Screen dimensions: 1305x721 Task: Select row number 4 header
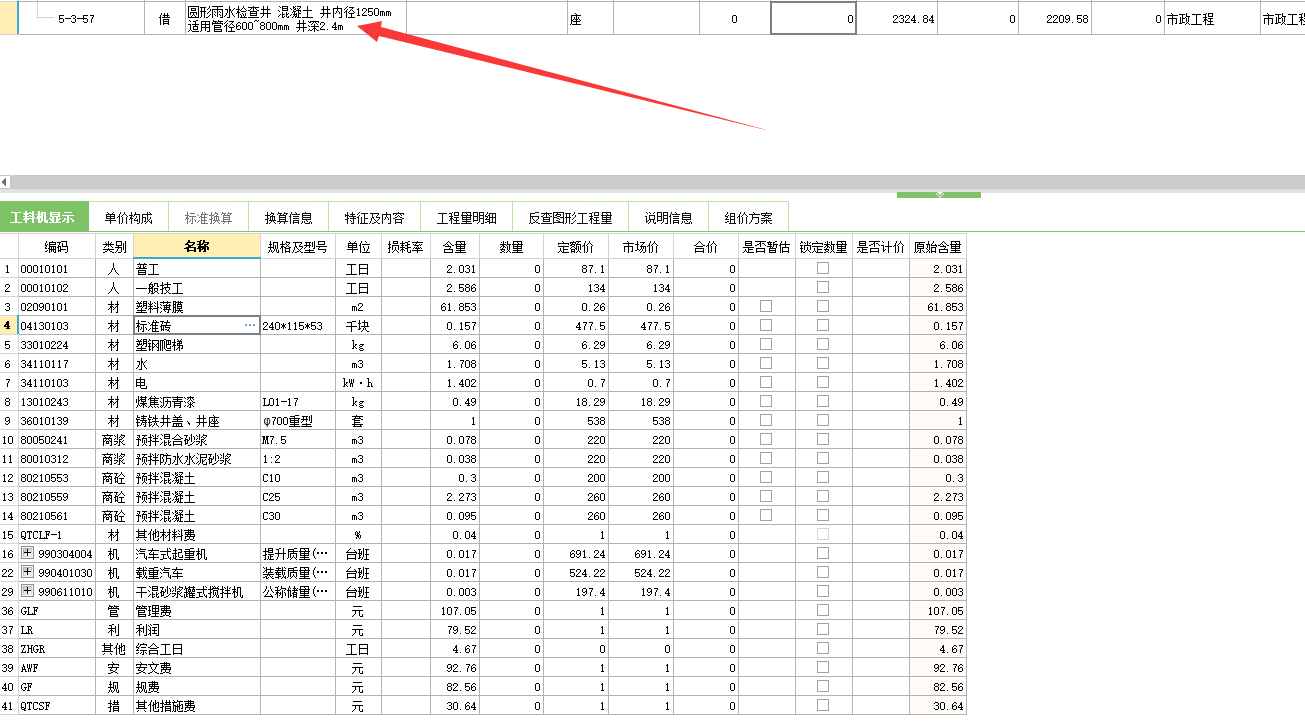click(x=8, y=326)
